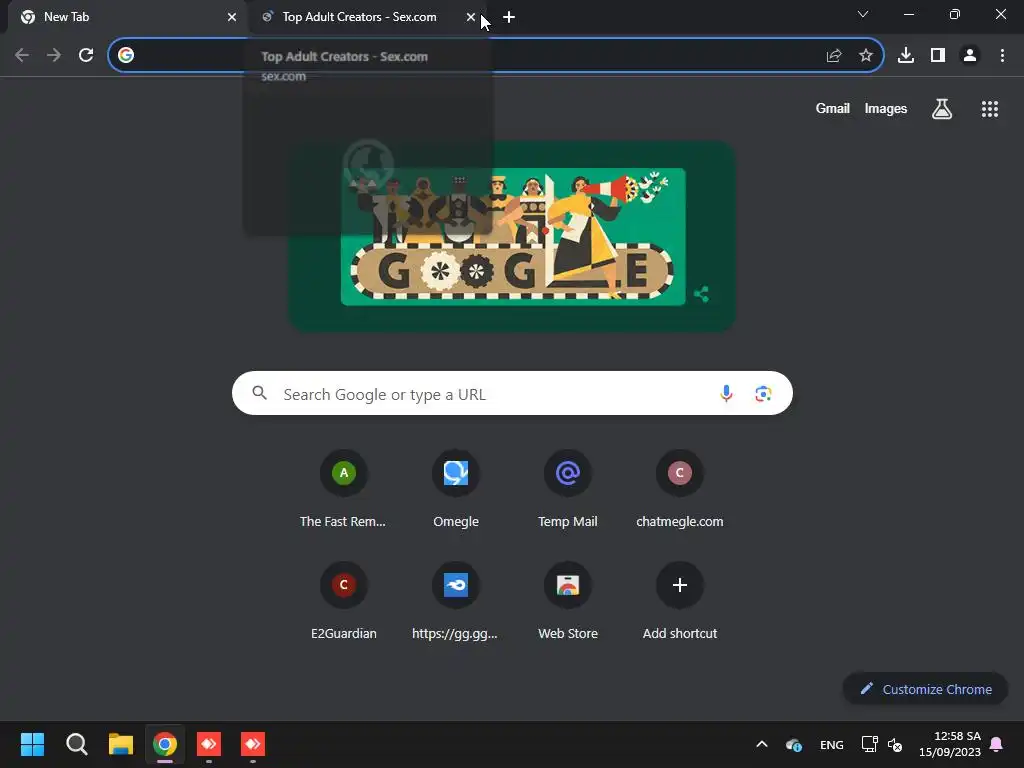Open File Explorer from taskbar
This screenshot has height=768, width=1024.
(121, 744)
